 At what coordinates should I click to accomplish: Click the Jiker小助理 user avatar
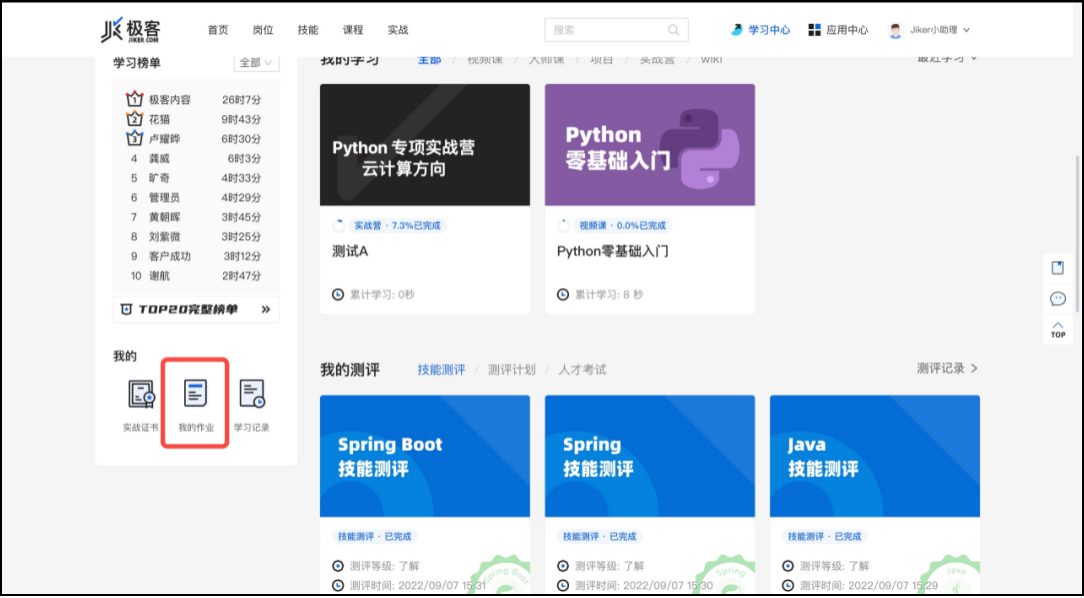pos(895,30)
